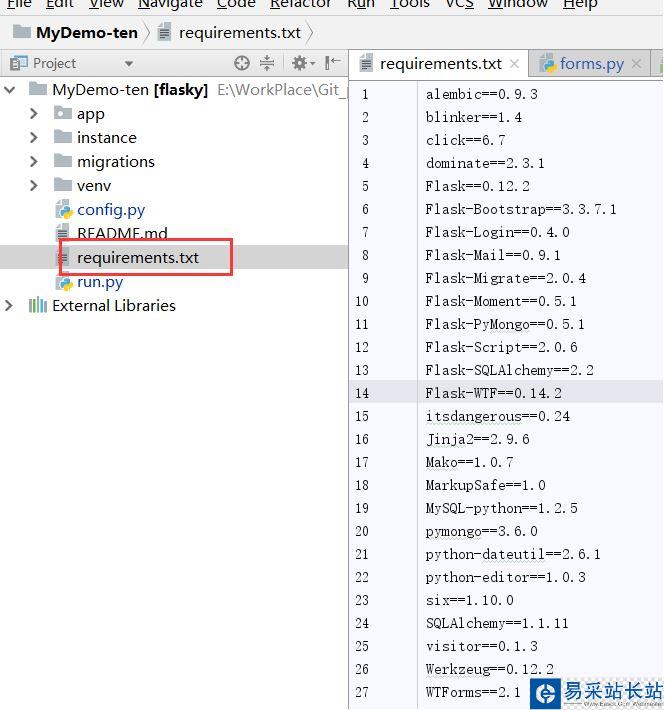The height and width of the screenshot is (710, 664).
Task: Click line number 1 in the gutter
Action: click(365, 95)
